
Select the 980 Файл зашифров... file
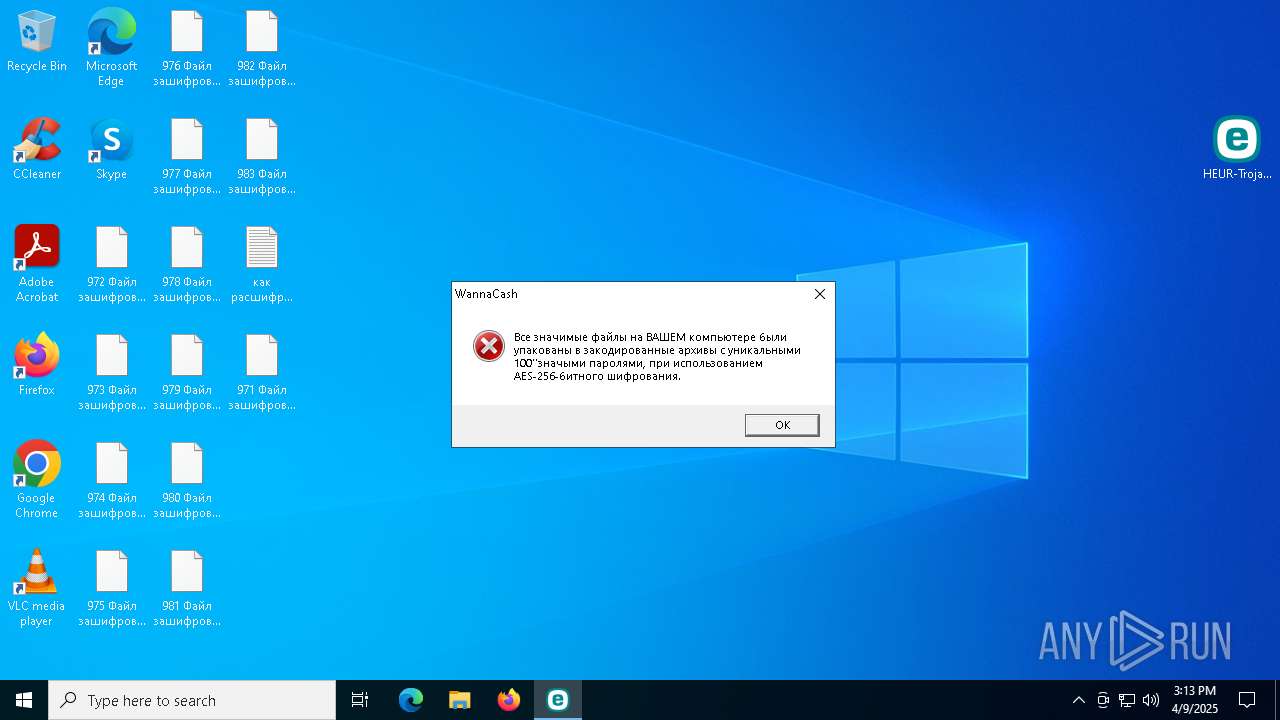(187, 480)
